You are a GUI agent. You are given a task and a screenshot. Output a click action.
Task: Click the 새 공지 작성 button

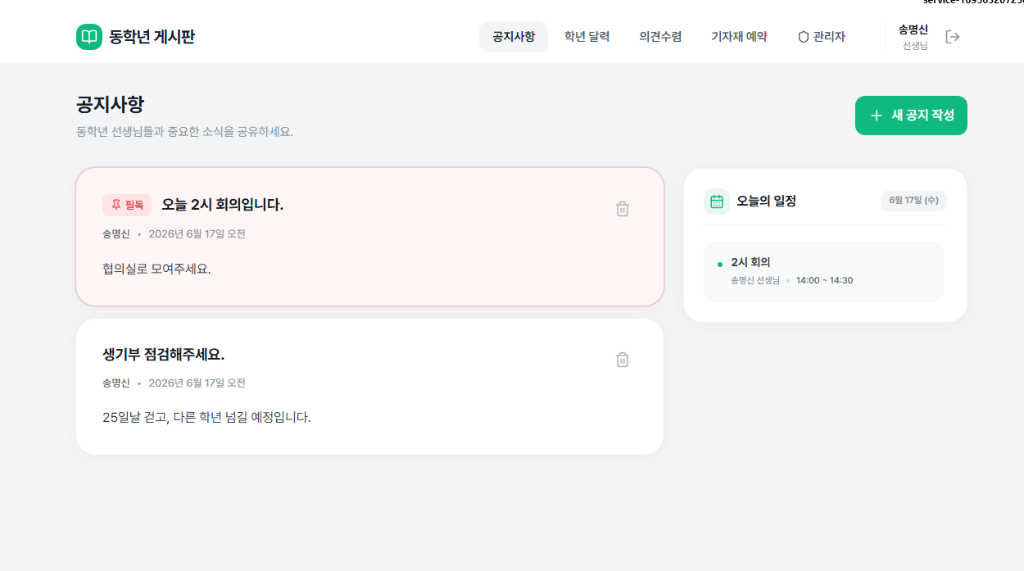(911, 116)
